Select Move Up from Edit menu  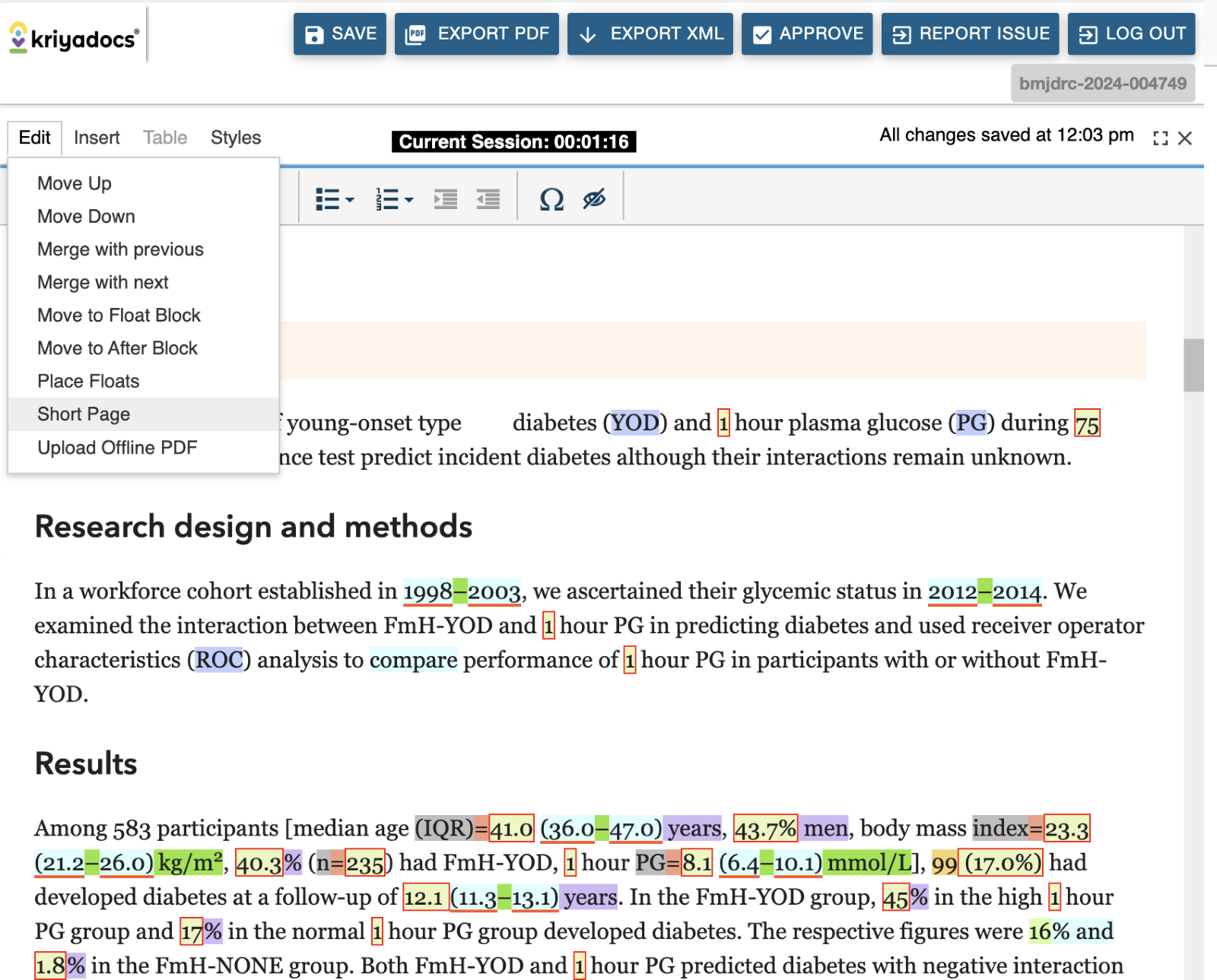(144, 183)
